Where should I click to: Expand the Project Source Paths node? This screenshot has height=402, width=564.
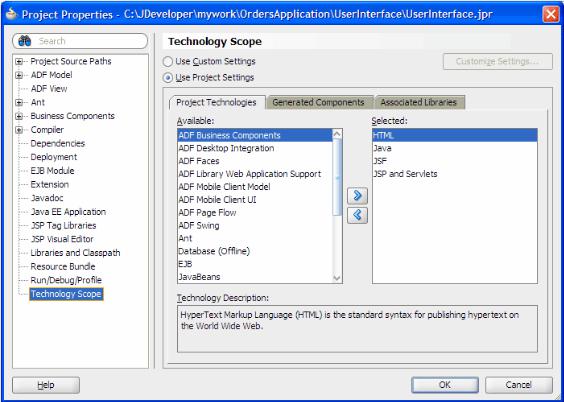click(19, 62)
